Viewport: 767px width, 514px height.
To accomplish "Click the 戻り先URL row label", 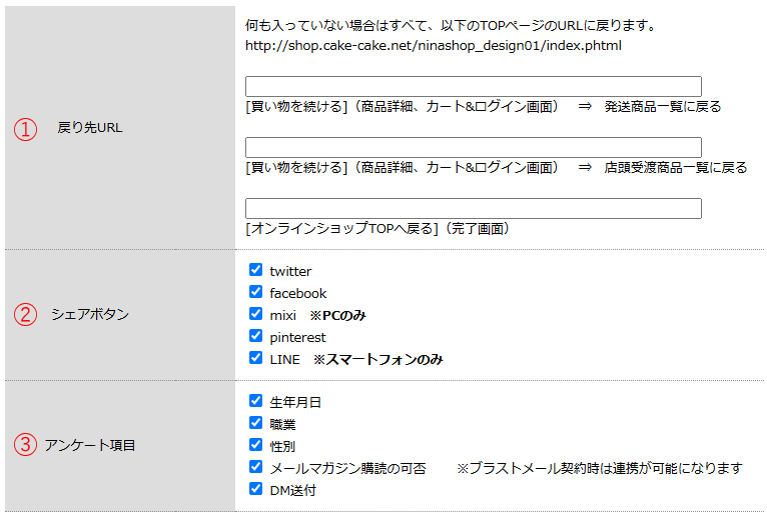I will click(90, 128).
